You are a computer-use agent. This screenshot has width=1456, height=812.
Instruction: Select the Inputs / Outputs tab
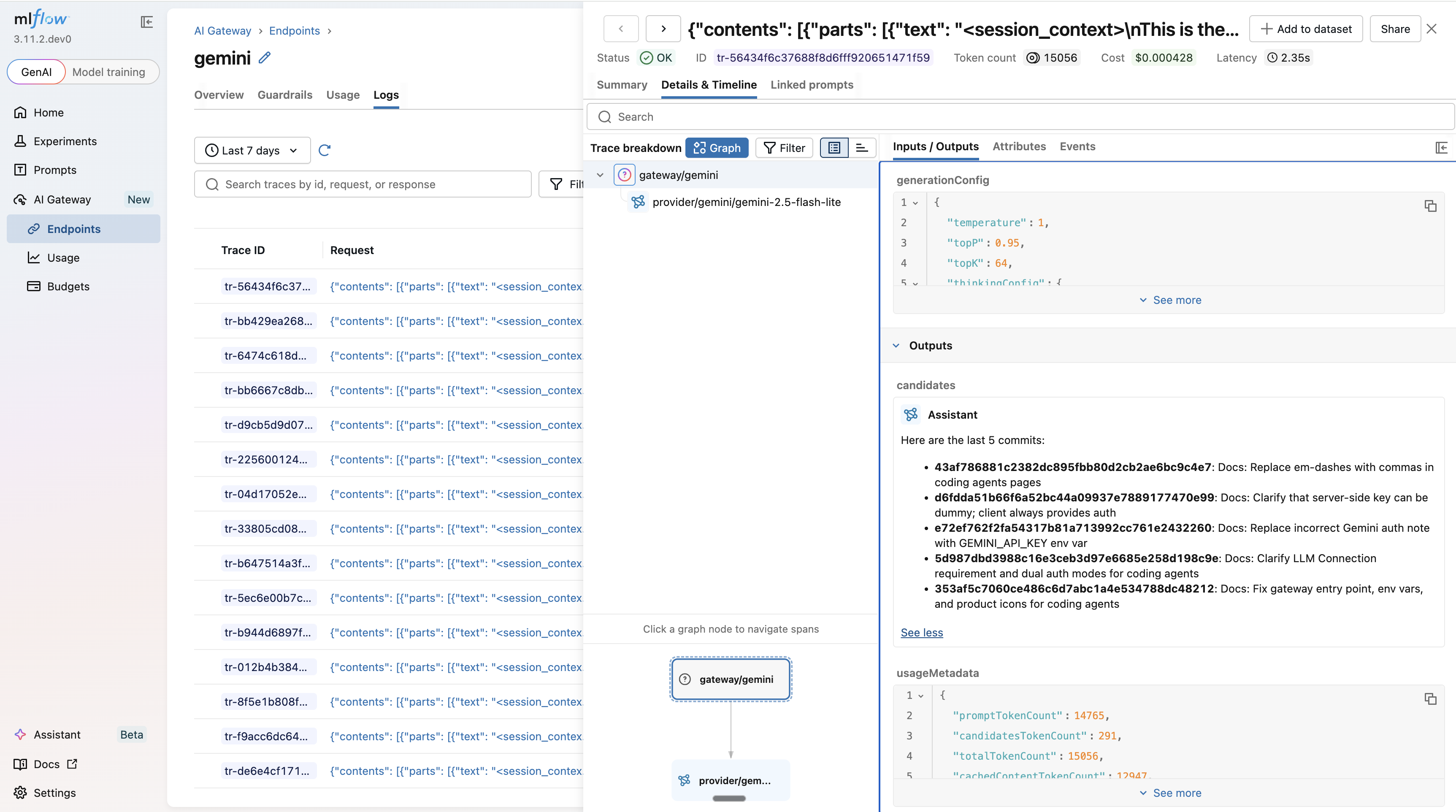point(936,146)
